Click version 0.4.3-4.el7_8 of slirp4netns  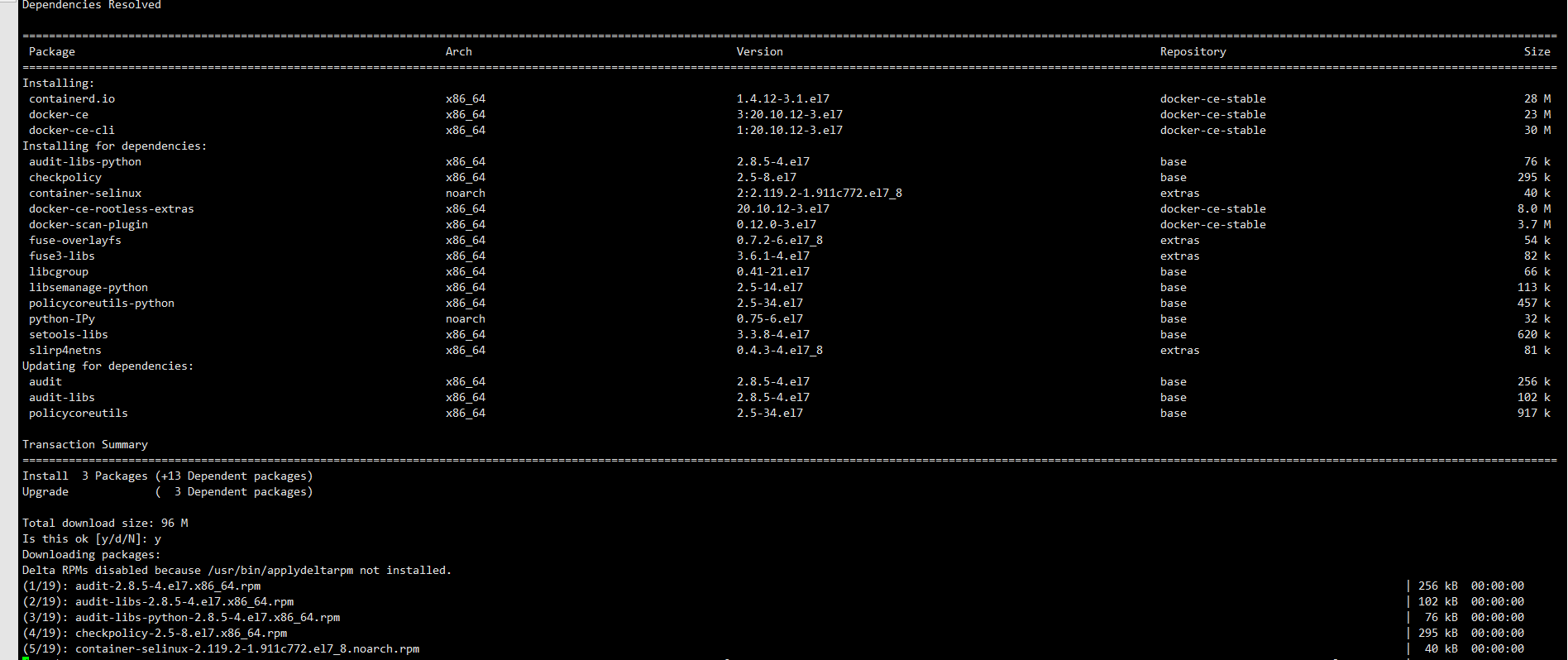tap(780, 350)
